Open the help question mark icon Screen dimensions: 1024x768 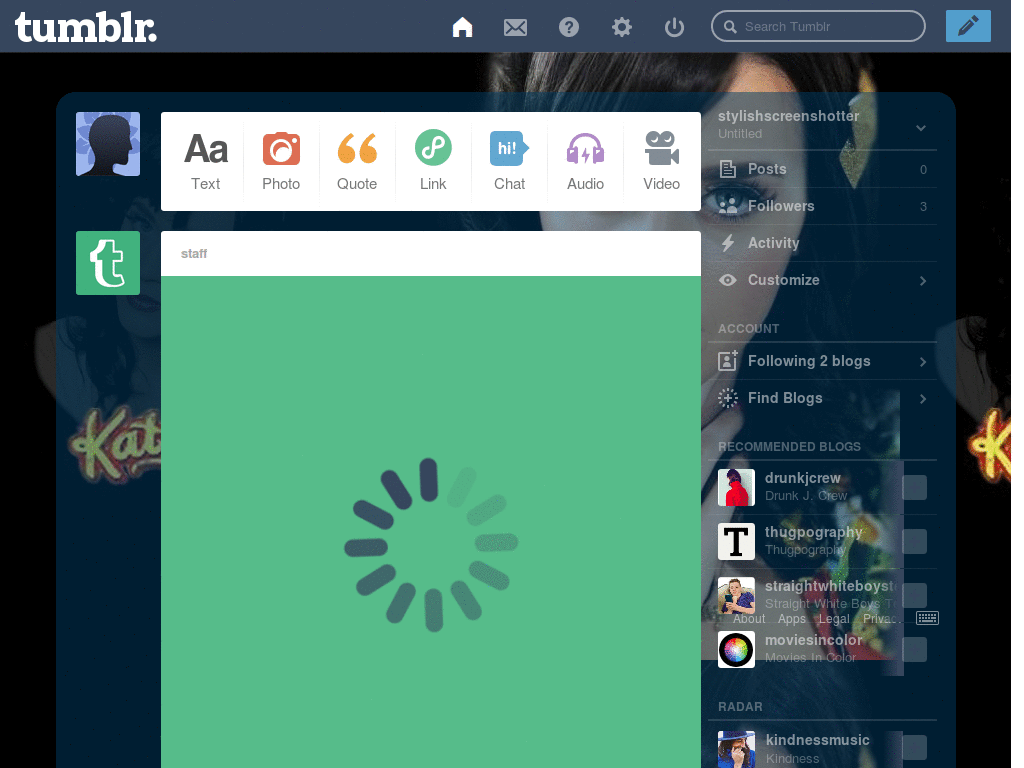[x=568, y=27]
